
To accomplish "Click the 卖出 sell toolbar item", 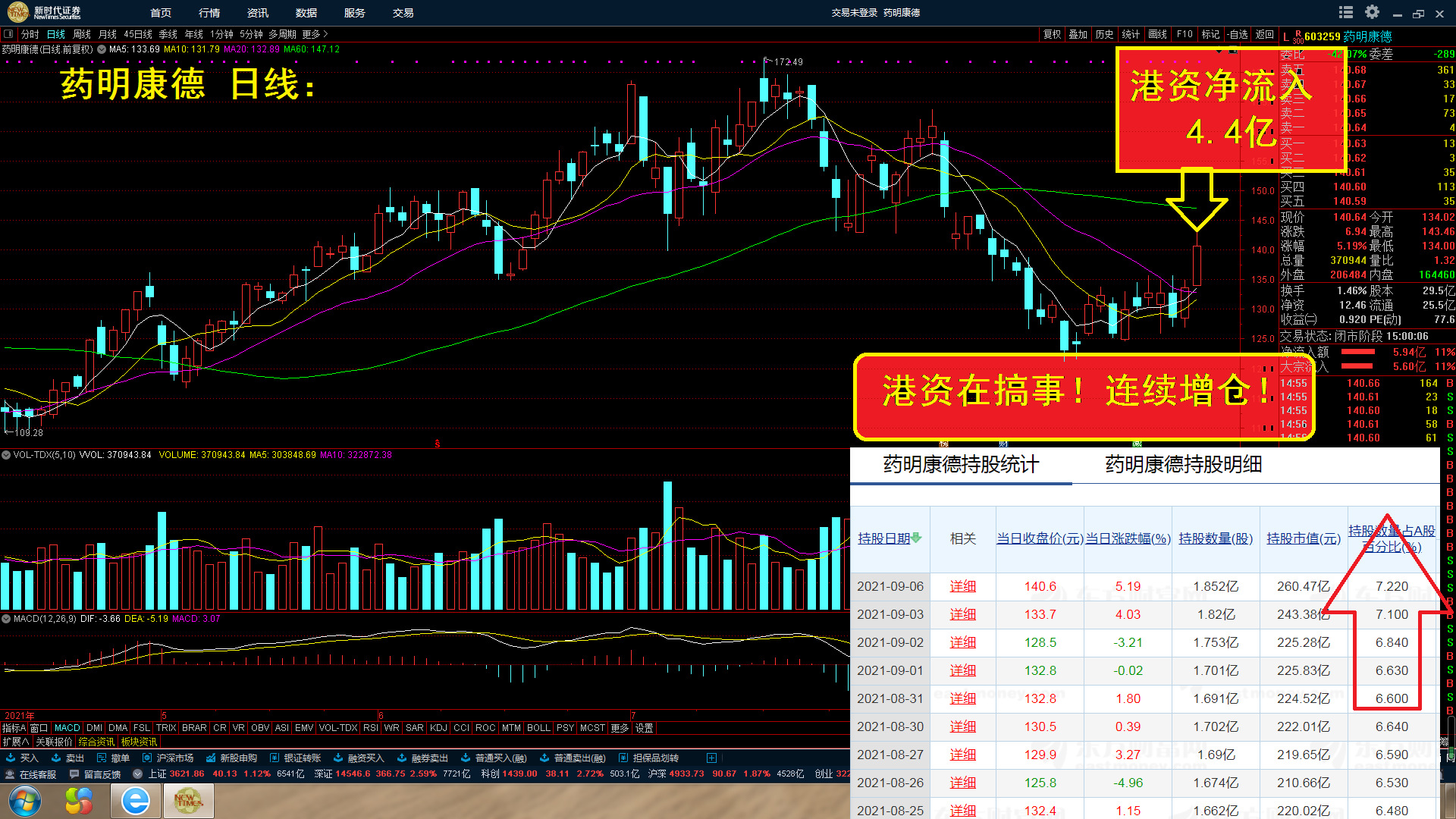I will tap(67, 758).
